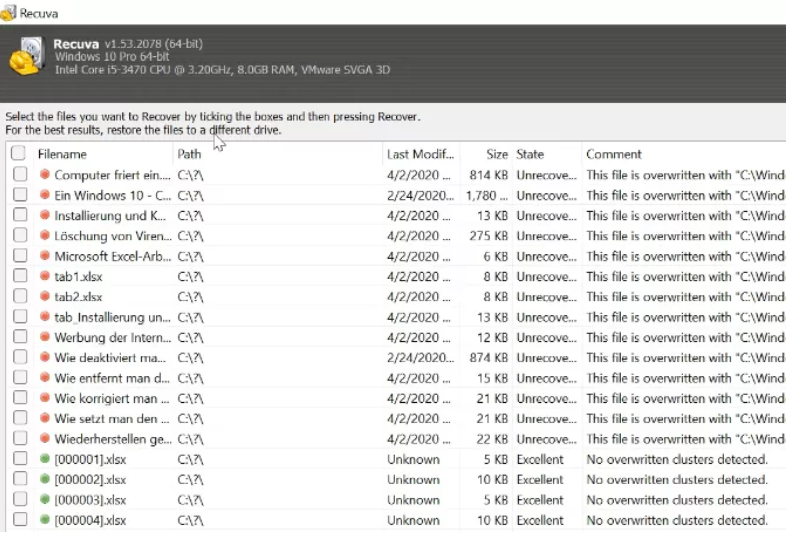Select checkbox for [000003].xlsx
The height and width of the screenshot is (551, 801).
pyautogui.click(x=20, y=499)
